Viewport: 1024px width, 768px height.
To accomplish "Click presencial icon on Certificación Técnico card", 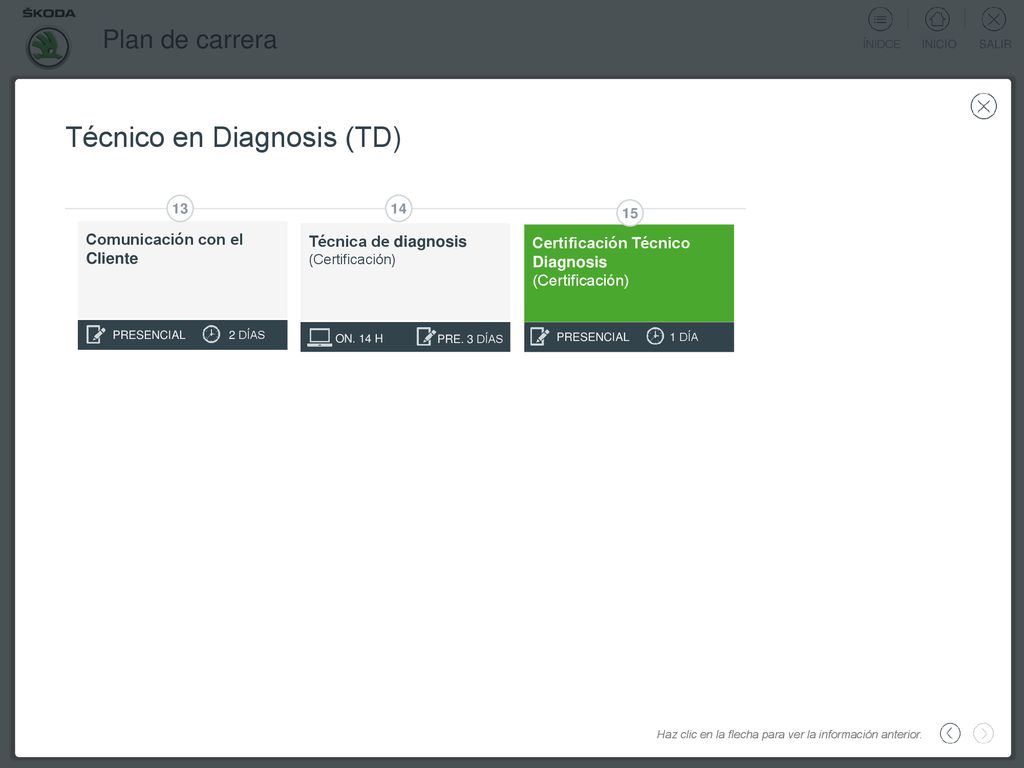I will (x=539, y=336).
